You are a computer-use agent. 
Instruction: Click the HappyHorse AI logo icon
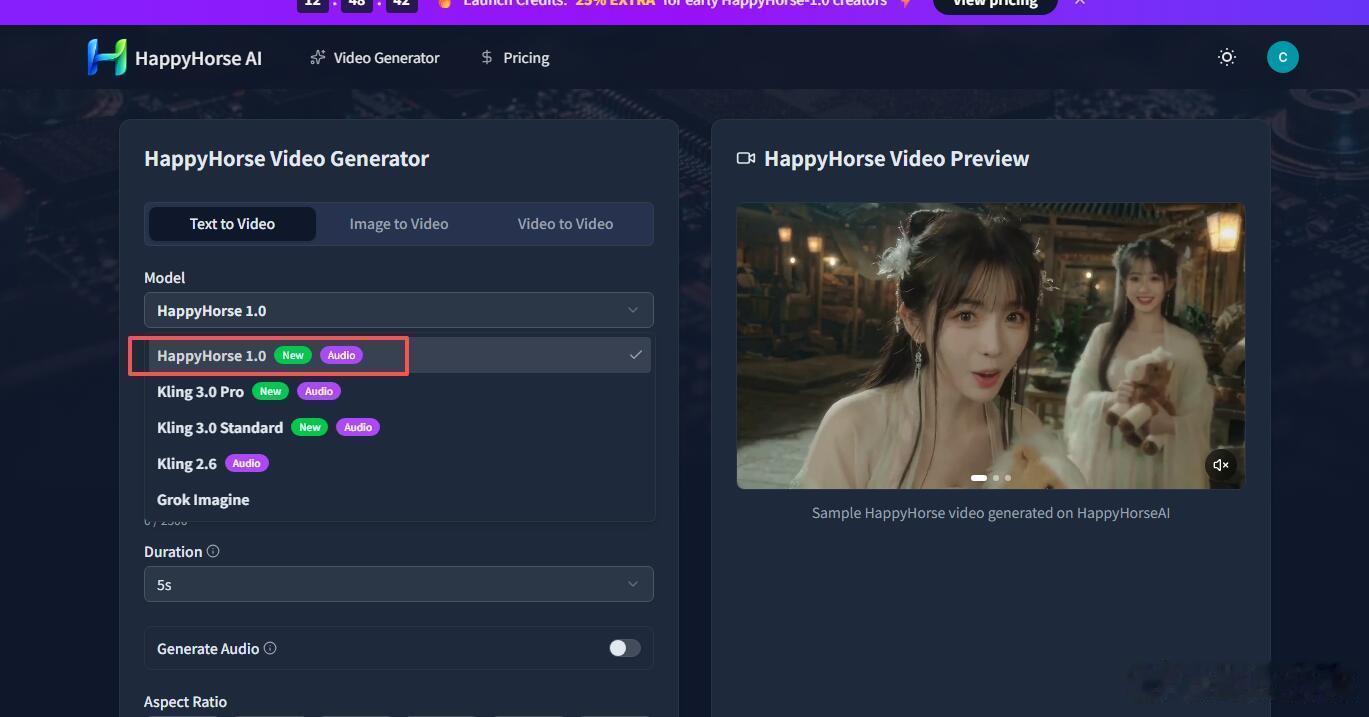[x=108, y=57]
